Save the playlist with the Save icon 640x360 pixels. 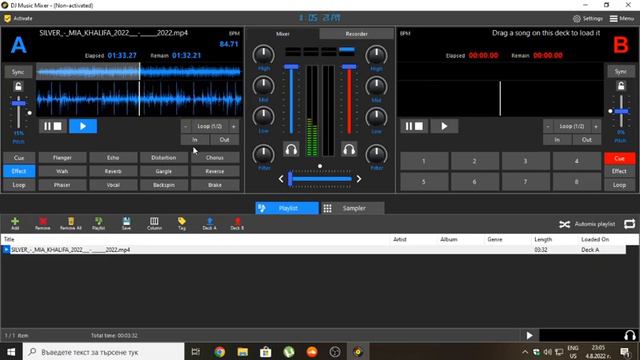coord(127,223)
